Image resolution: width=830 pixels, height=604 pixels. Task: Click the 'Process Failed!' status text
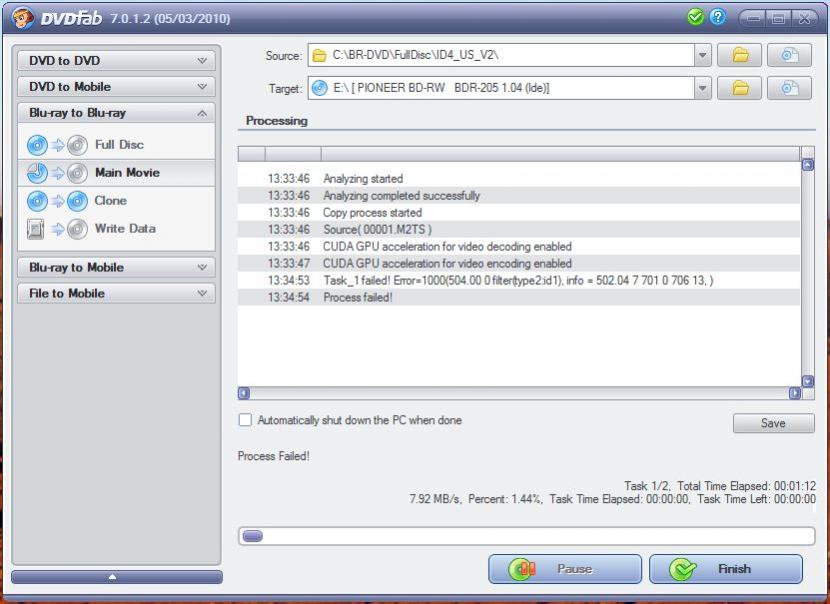pos(274,456)
